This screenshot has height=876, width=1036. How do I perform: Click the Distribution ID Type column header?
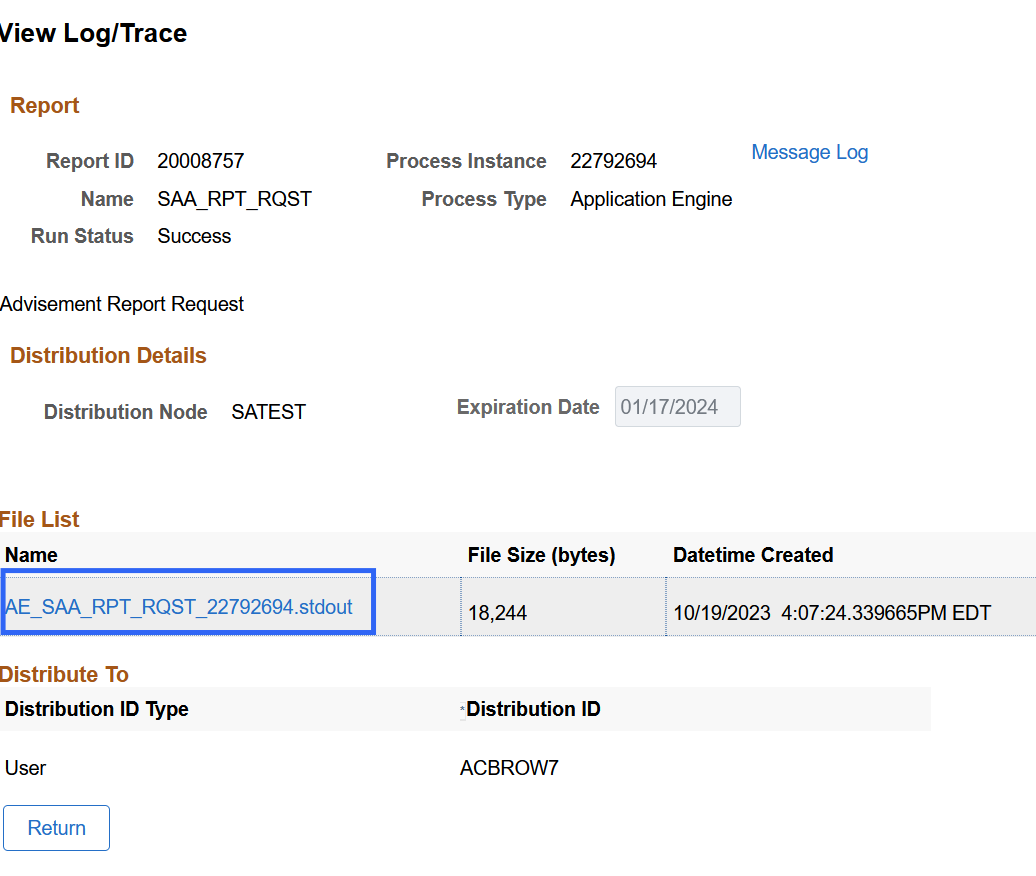point(97,709)
